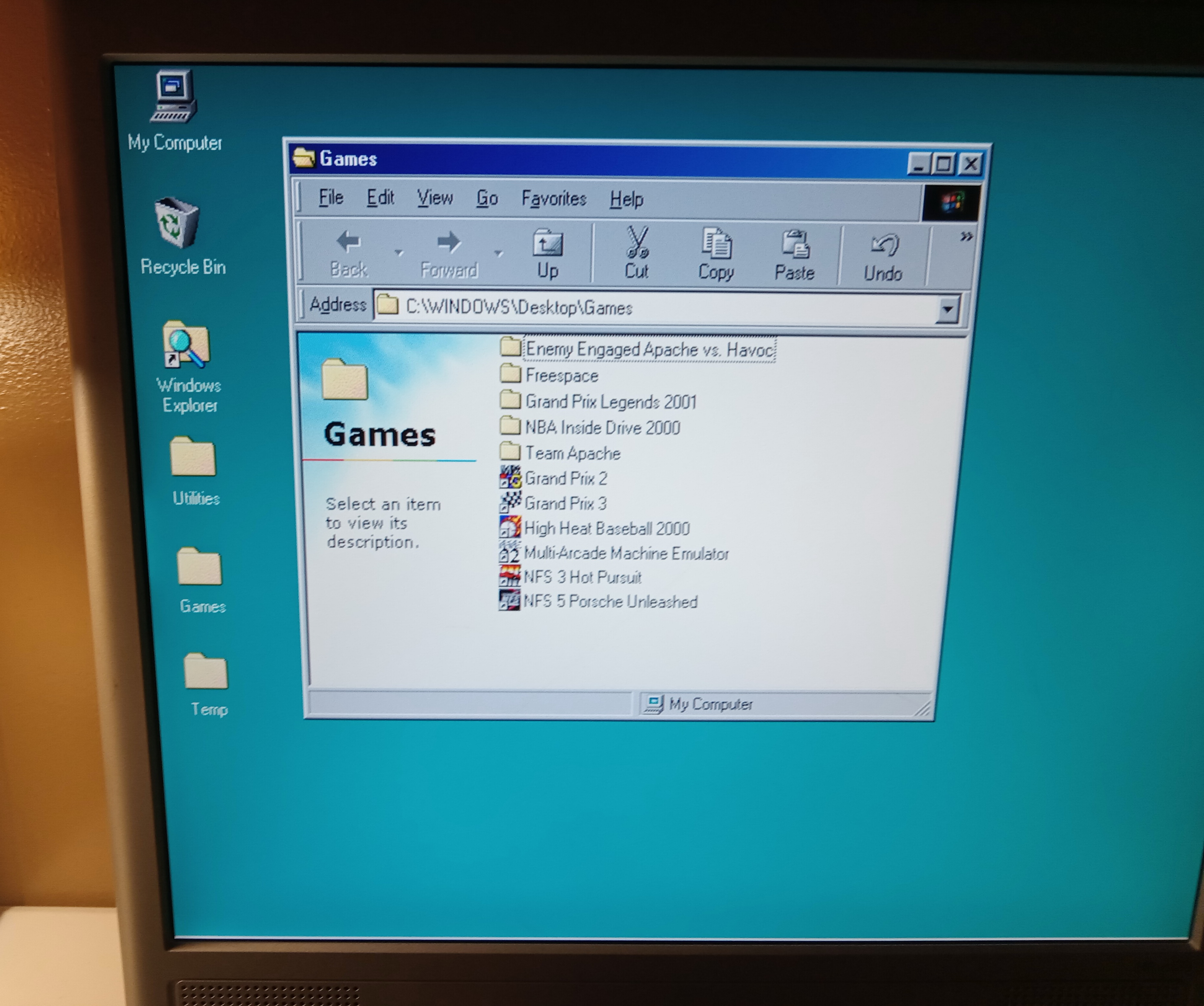Open the Back button history dropdown

click(399, 252)
